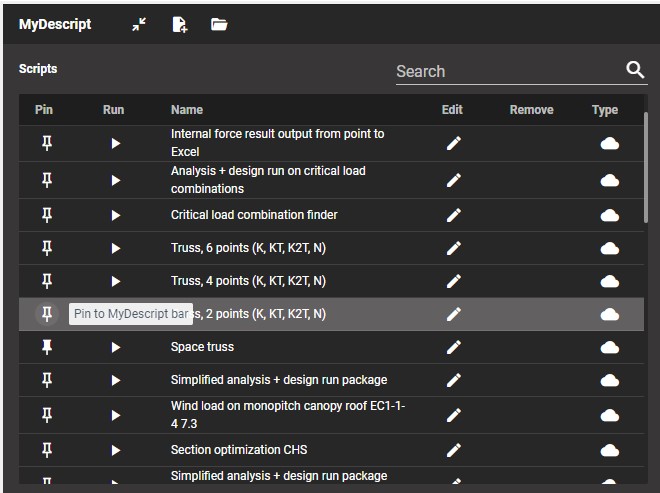Run Truss, 4 points script
This screenshot has height=493, width=660.
[115, 281]
